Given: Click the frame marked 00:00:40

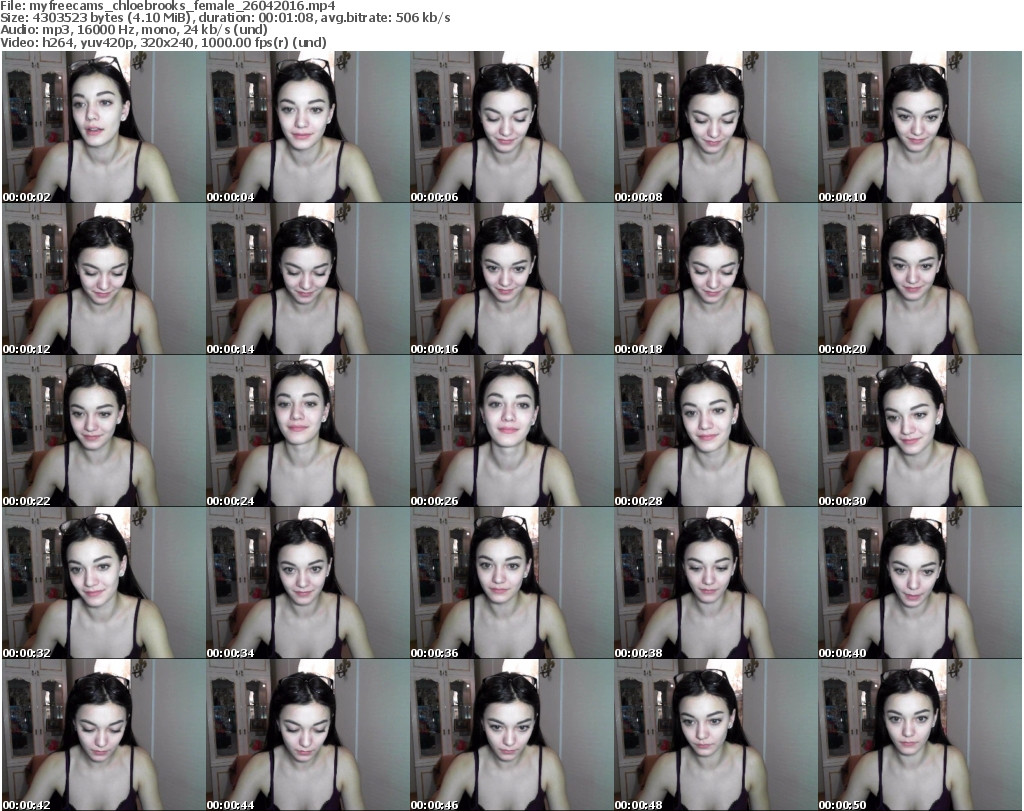Looking at the screenshot, I should [920, 583].
